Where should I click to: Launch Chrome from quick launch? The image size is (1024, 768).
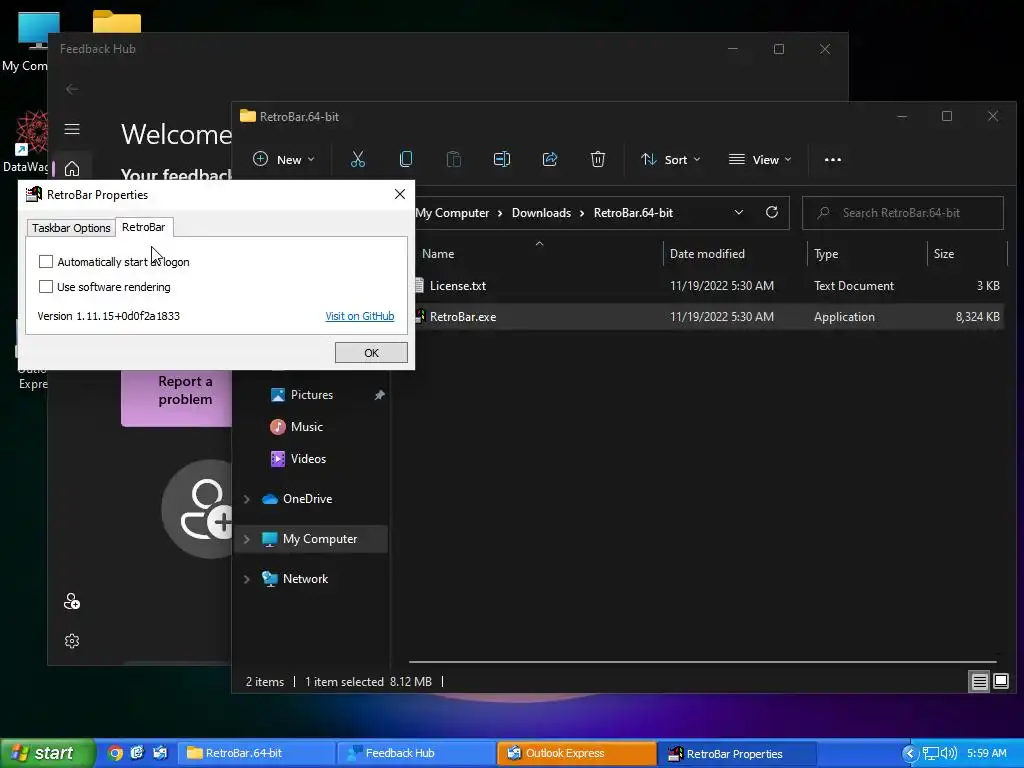[x=115, y=753]
